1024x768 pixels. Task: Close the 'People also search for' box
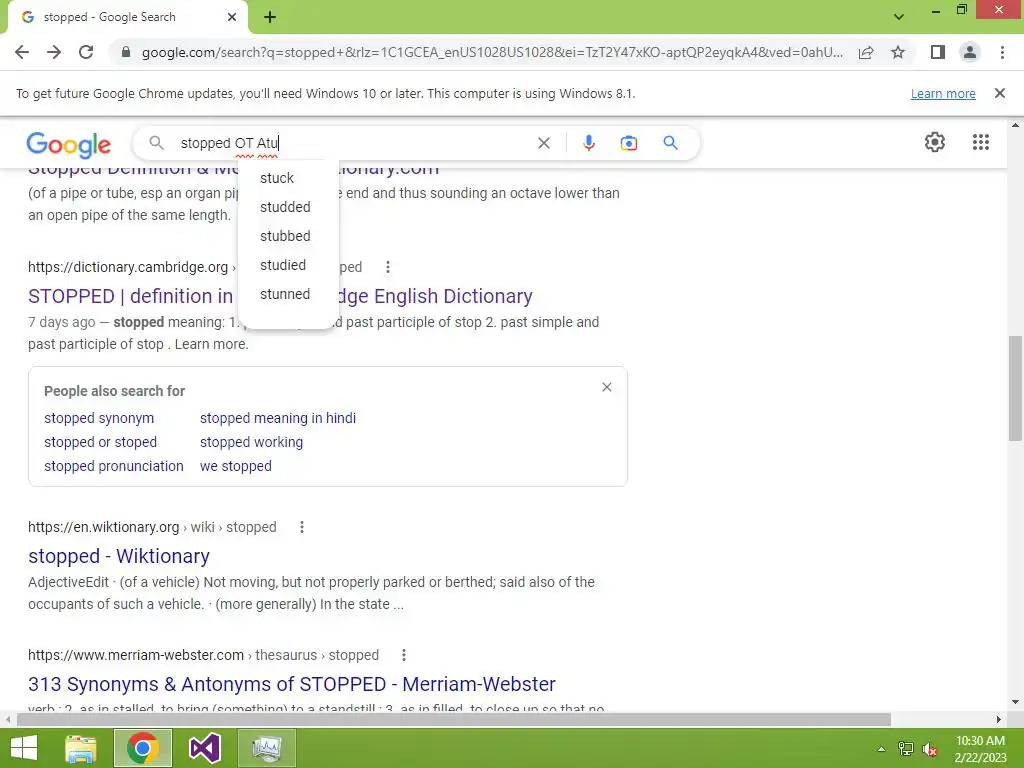pyautogui.click(x=607, y=387)
